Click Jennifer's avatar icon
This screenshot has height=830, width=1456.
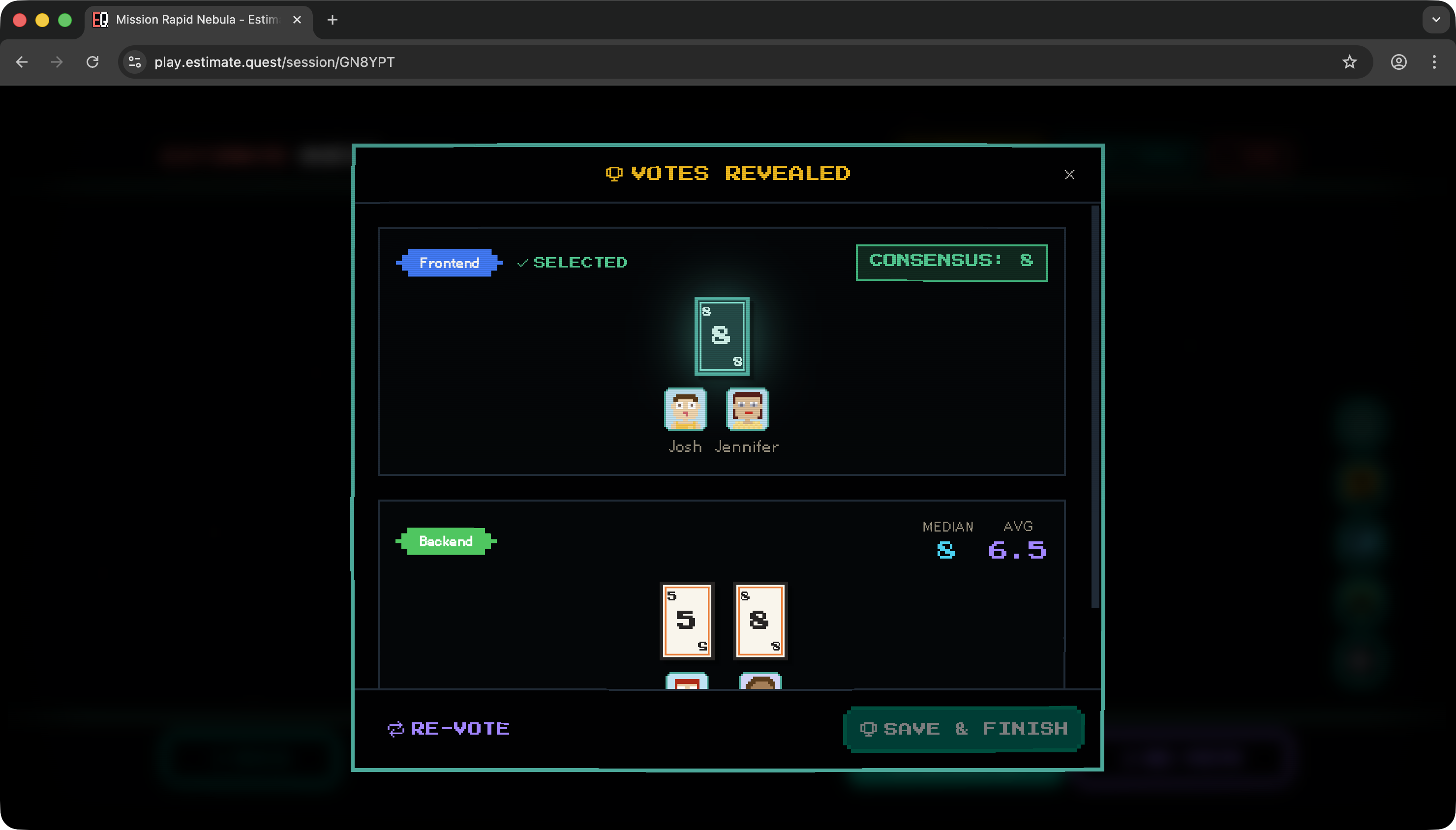tap(747, 409)
